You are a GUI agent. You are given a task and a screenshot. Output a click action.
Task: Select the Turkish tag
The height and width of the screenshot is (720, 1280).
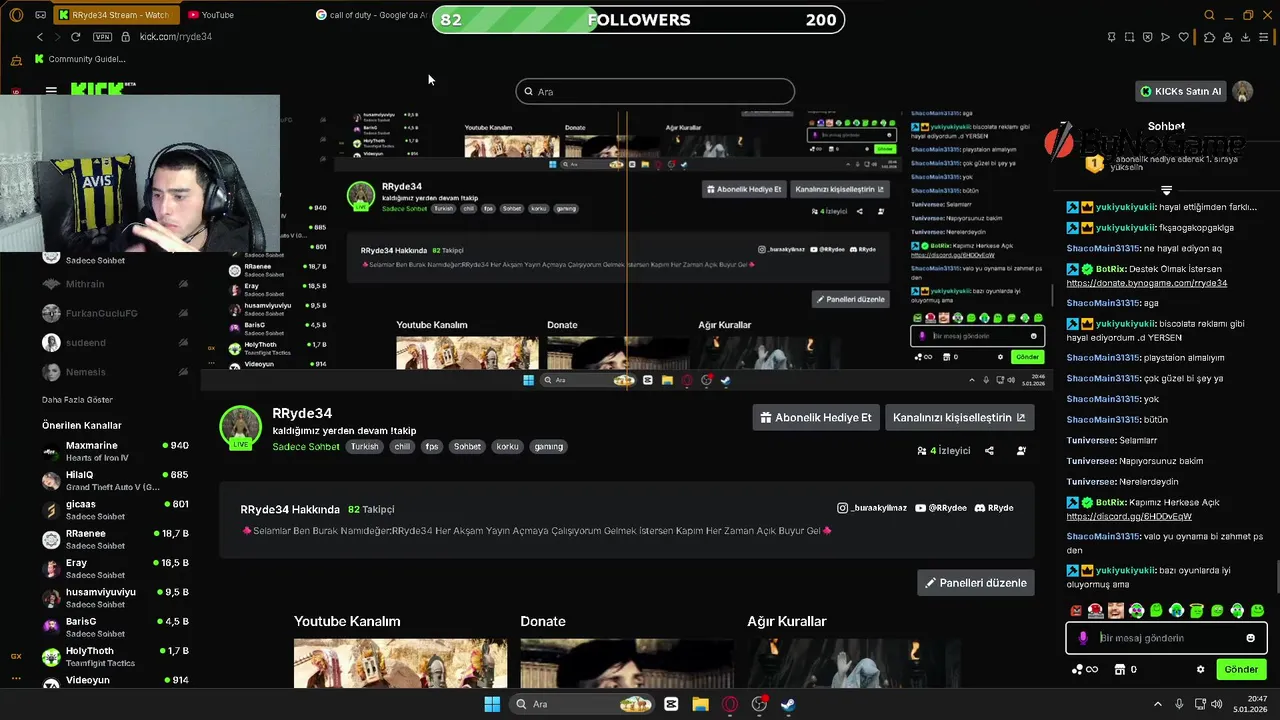[x=365, y=447]
